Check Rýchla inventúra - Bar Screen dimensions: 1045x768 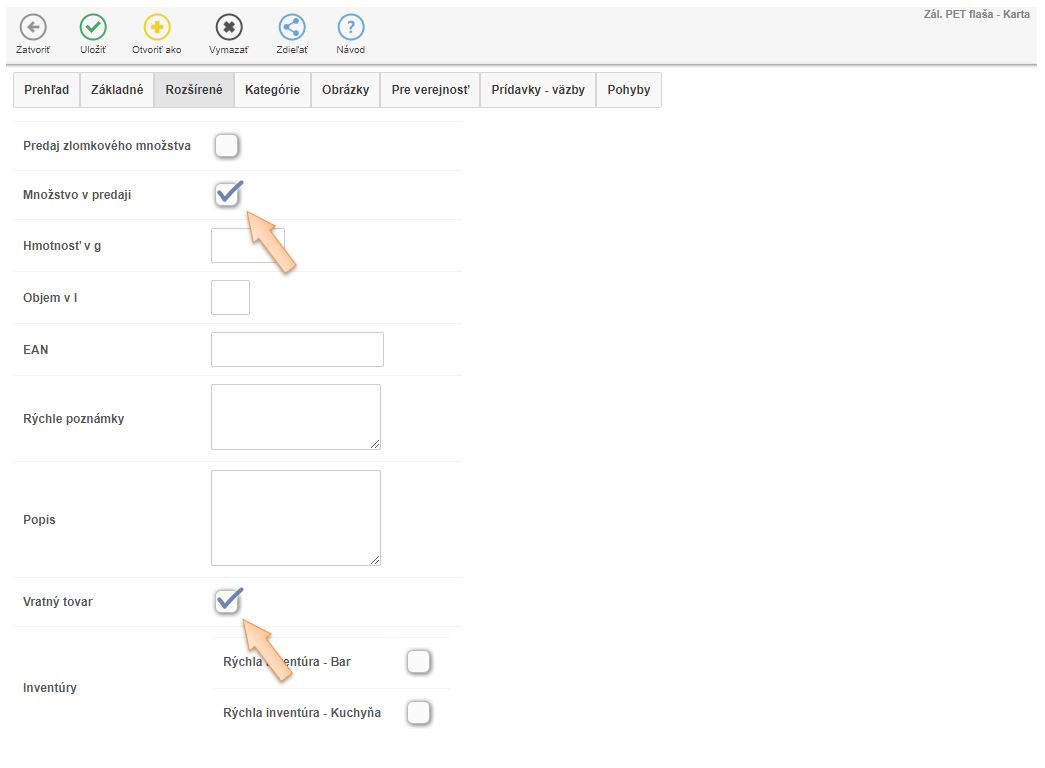[419, 662]
